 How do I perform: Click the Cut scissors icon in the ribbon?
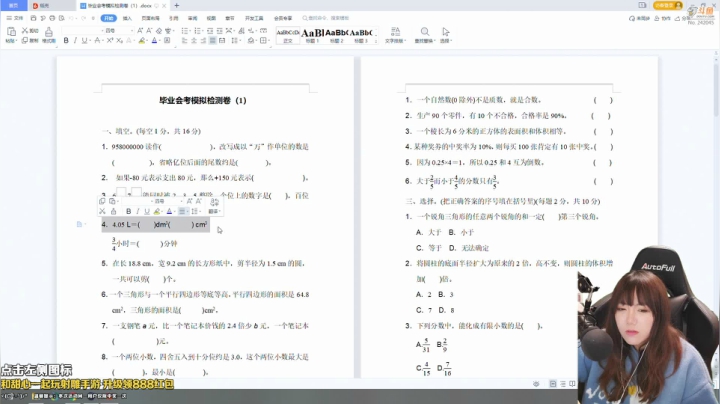[25, 30]
